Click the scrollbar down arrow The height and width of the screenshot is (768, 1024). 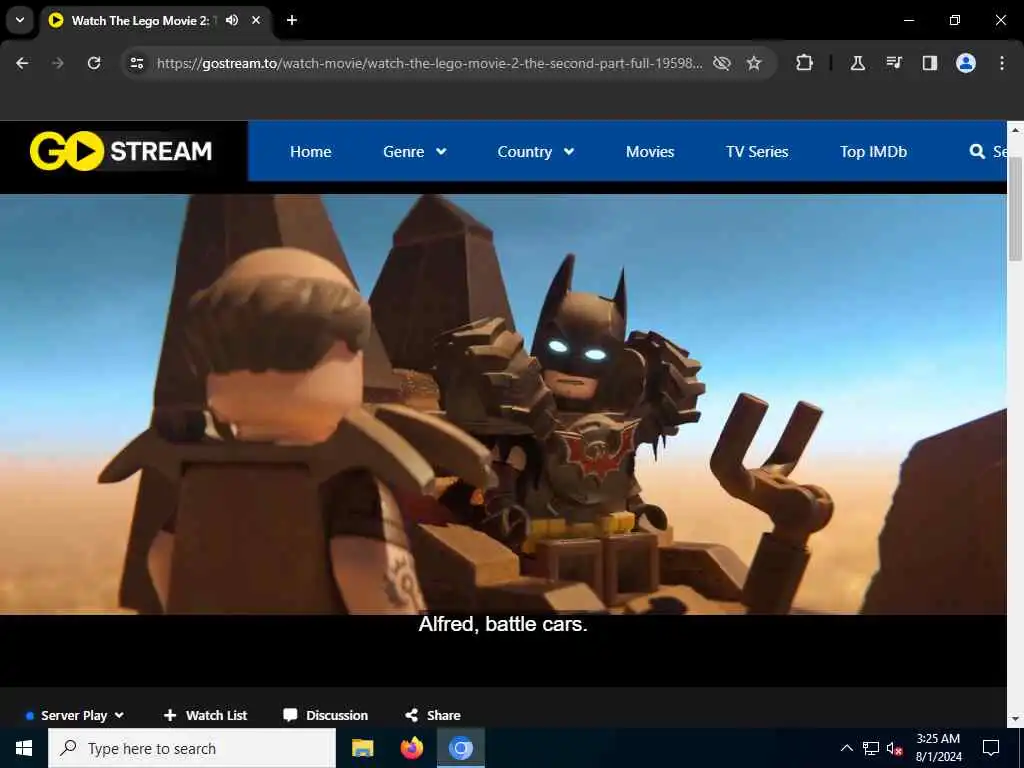(1015, 718)
